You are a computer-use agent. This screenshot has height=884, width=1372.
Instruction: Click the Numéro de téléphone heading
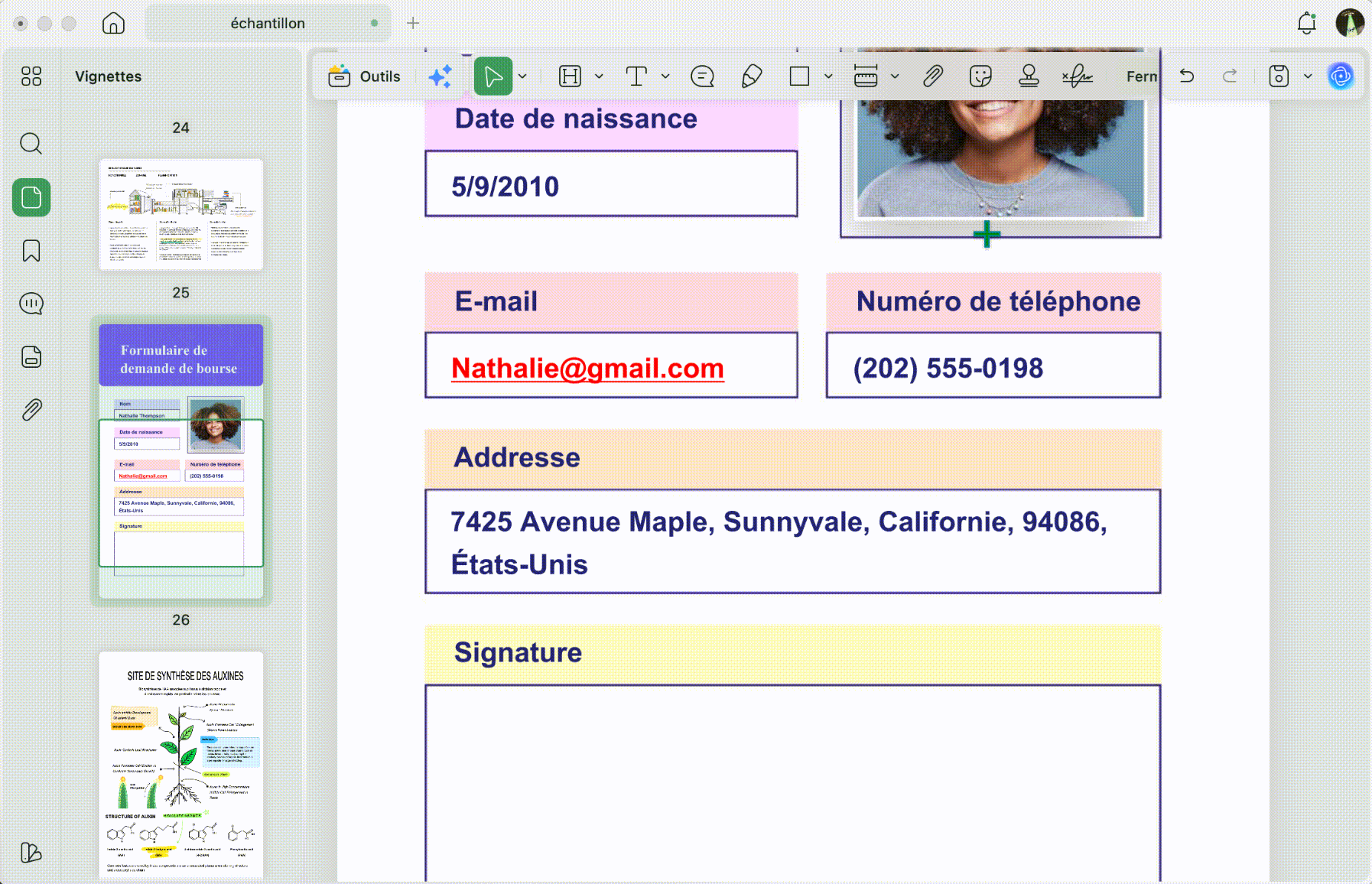998,301
